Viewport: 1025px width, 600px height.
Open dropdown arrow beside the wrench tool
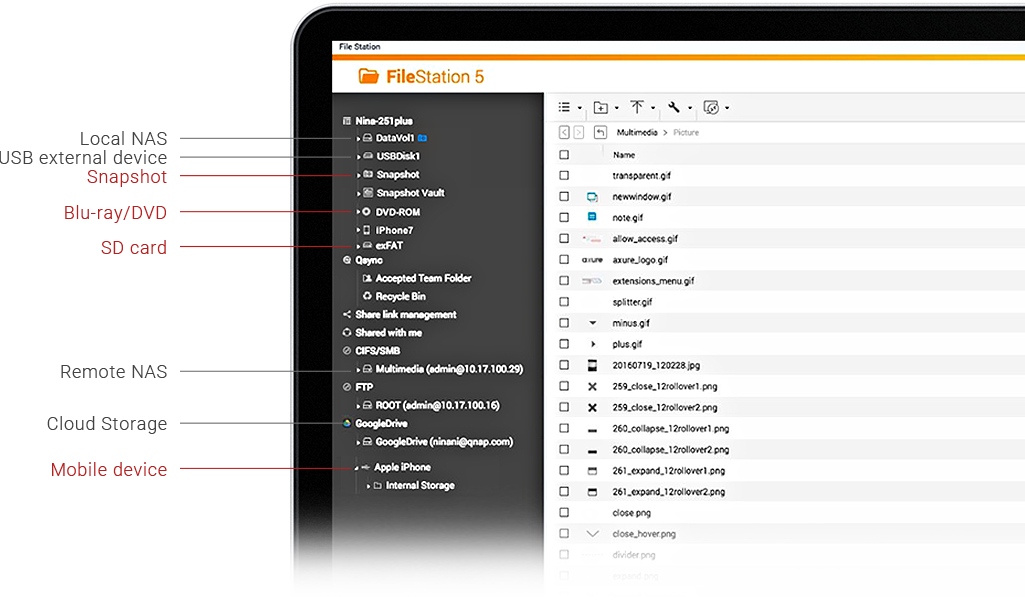coord(690,109)
